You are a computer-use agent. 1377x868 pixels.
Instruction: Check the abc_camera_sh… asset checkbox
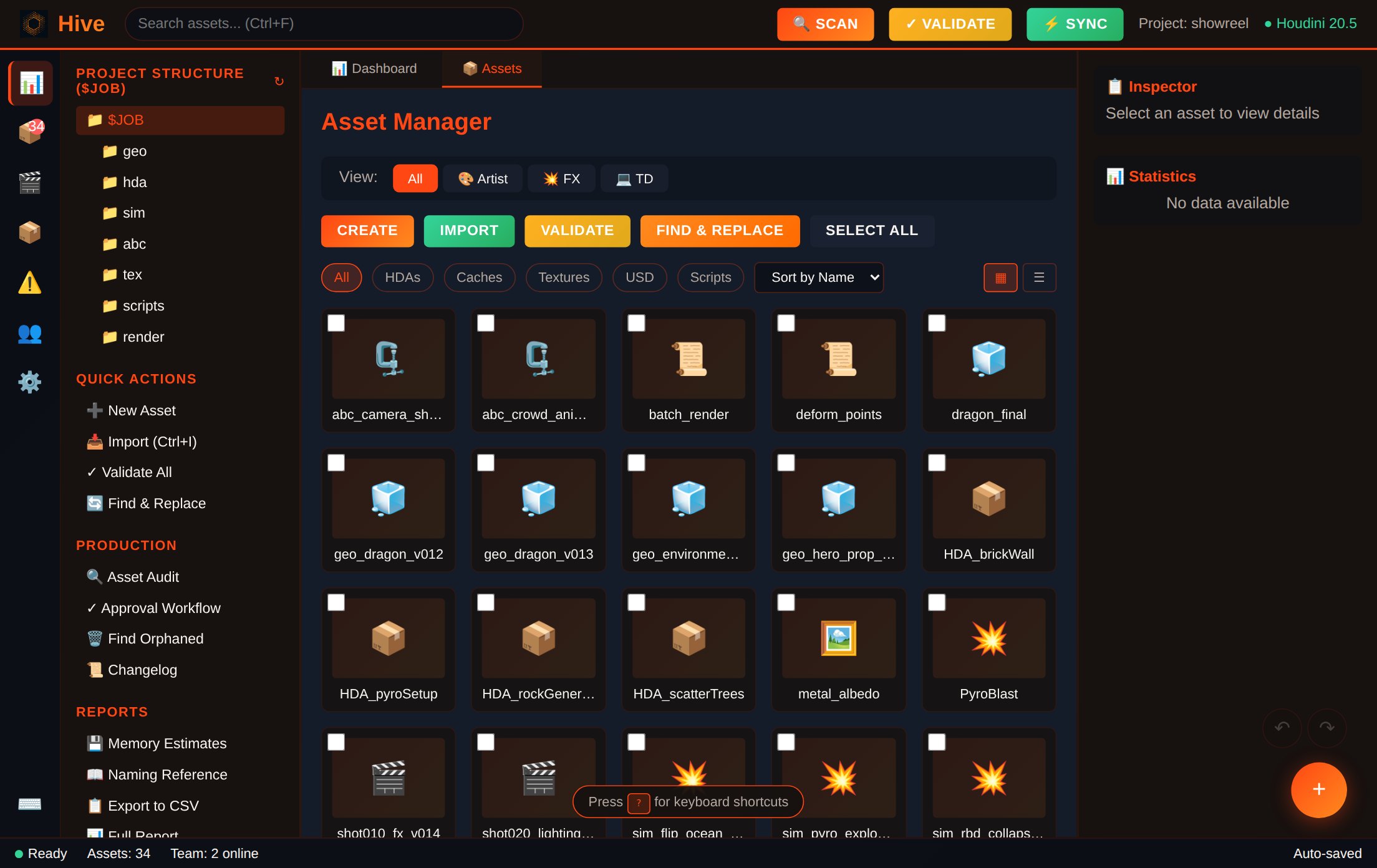[x=336, y=323]
